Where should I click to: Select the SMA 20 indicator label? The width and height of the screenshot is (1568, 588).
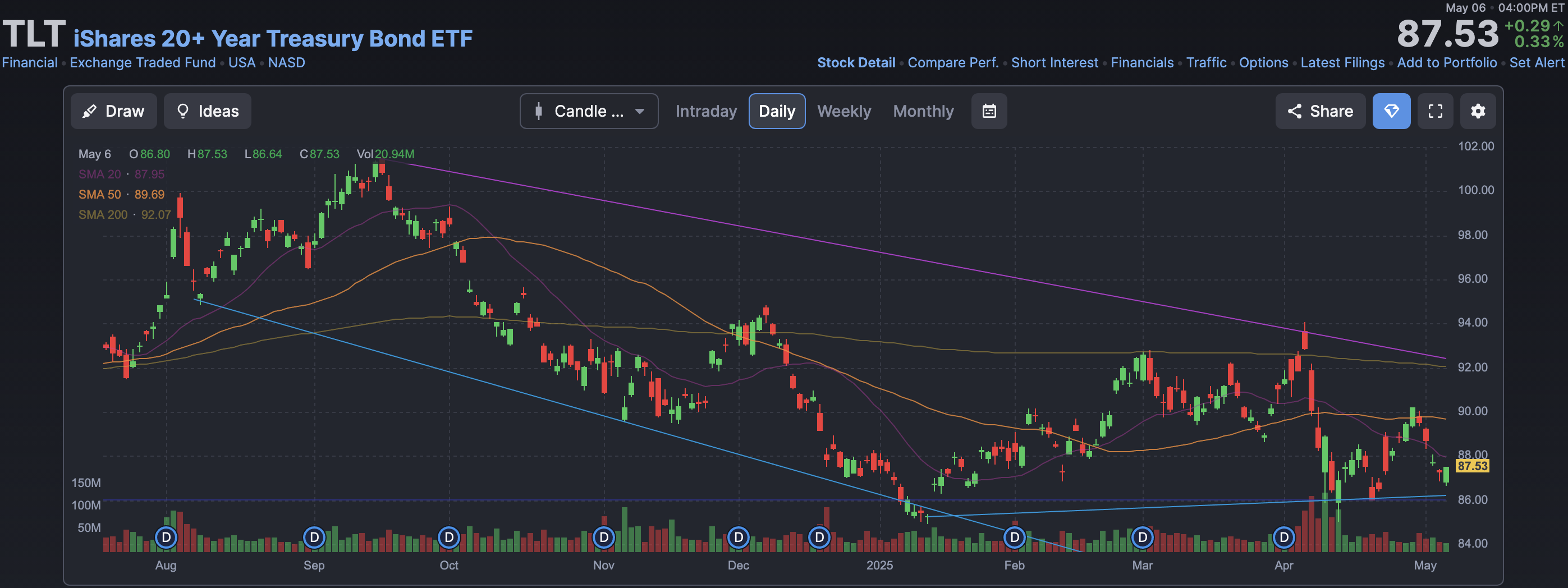(121, 174)
